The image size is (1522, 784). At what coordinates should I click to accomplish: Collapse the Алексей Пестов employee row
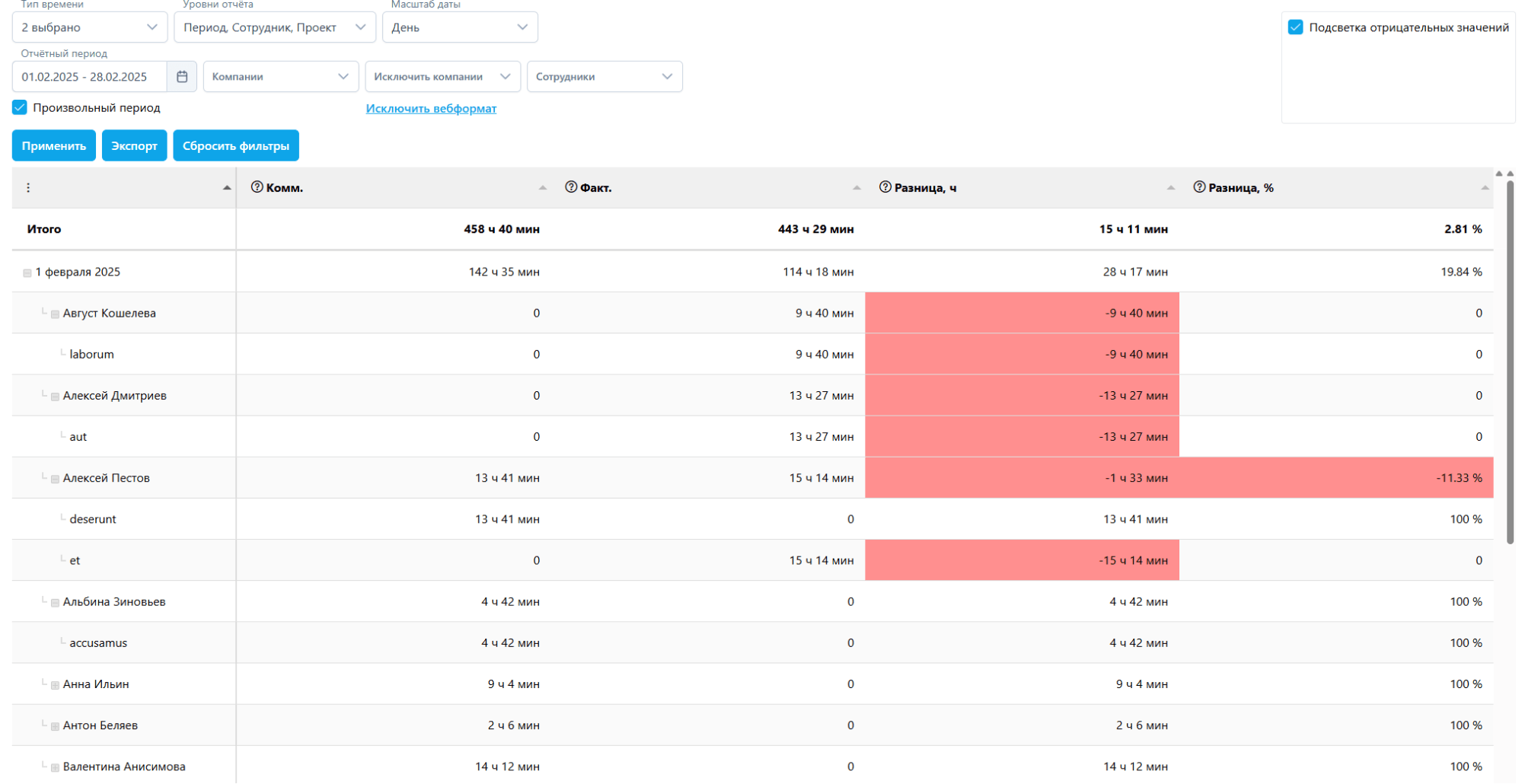pyautogui.click(x=55, y=479)
